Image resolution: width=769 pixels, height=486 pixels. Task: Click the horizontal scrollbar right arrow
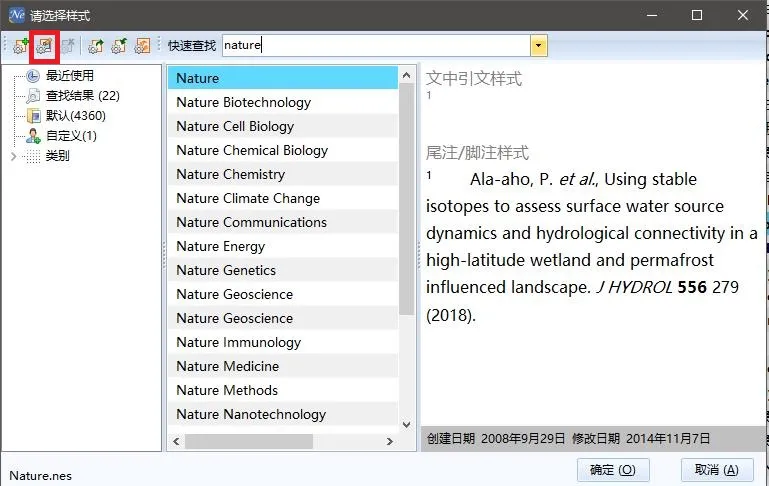tap(389, 441)
